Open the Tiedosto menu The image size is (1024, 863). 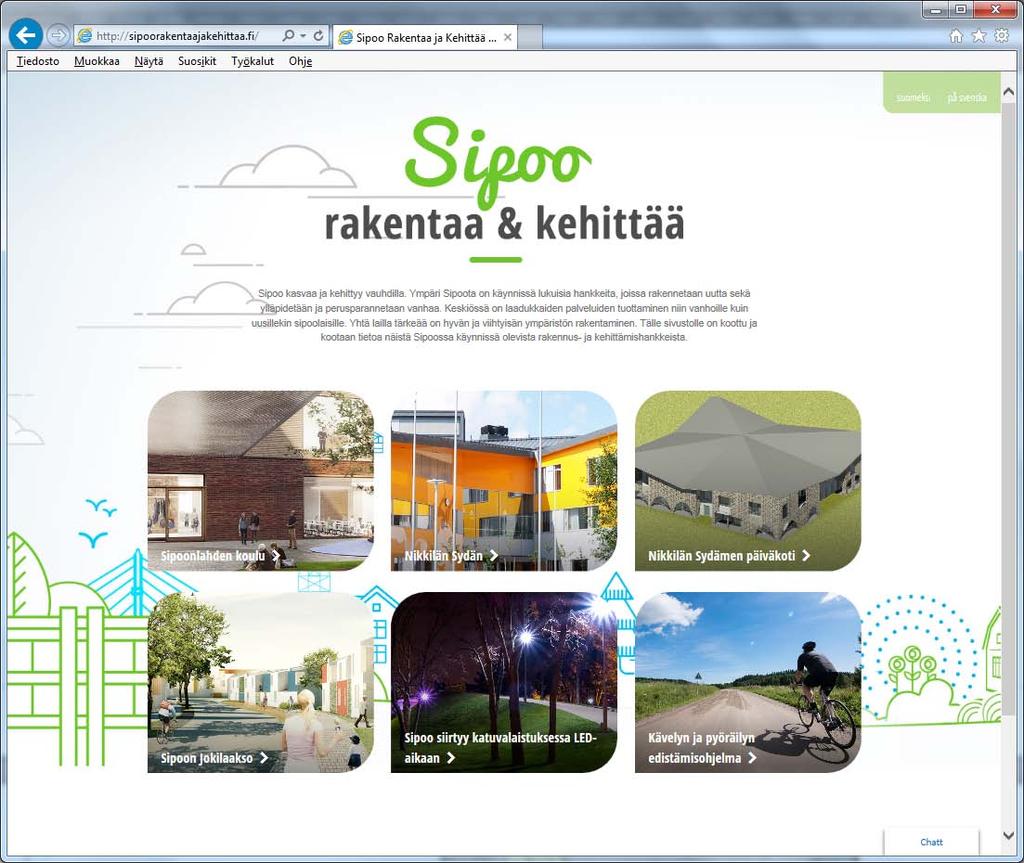38,61
